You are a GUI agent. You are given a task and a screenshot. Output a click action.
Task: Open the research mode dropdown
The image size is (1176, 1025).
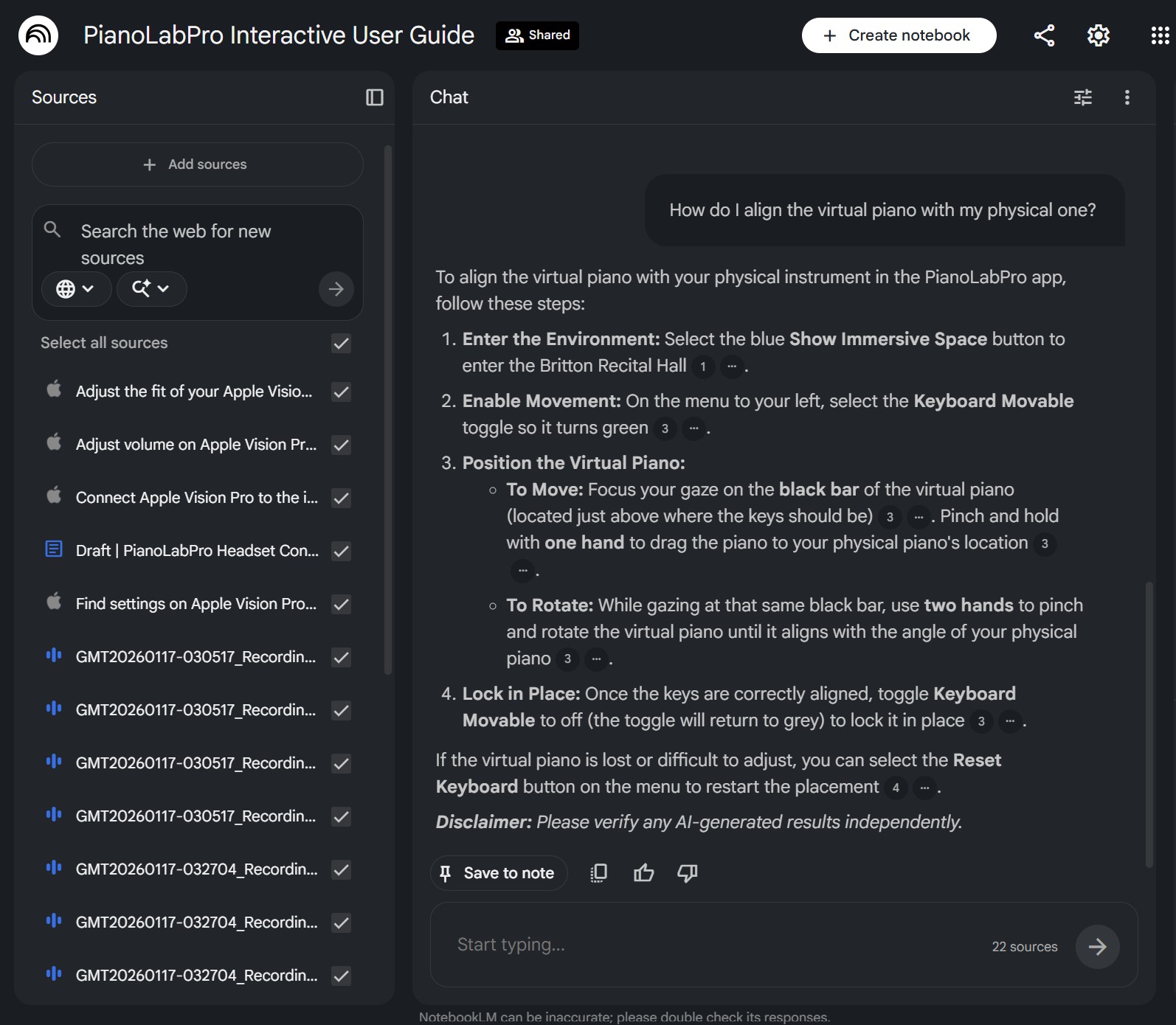(151, 289)
